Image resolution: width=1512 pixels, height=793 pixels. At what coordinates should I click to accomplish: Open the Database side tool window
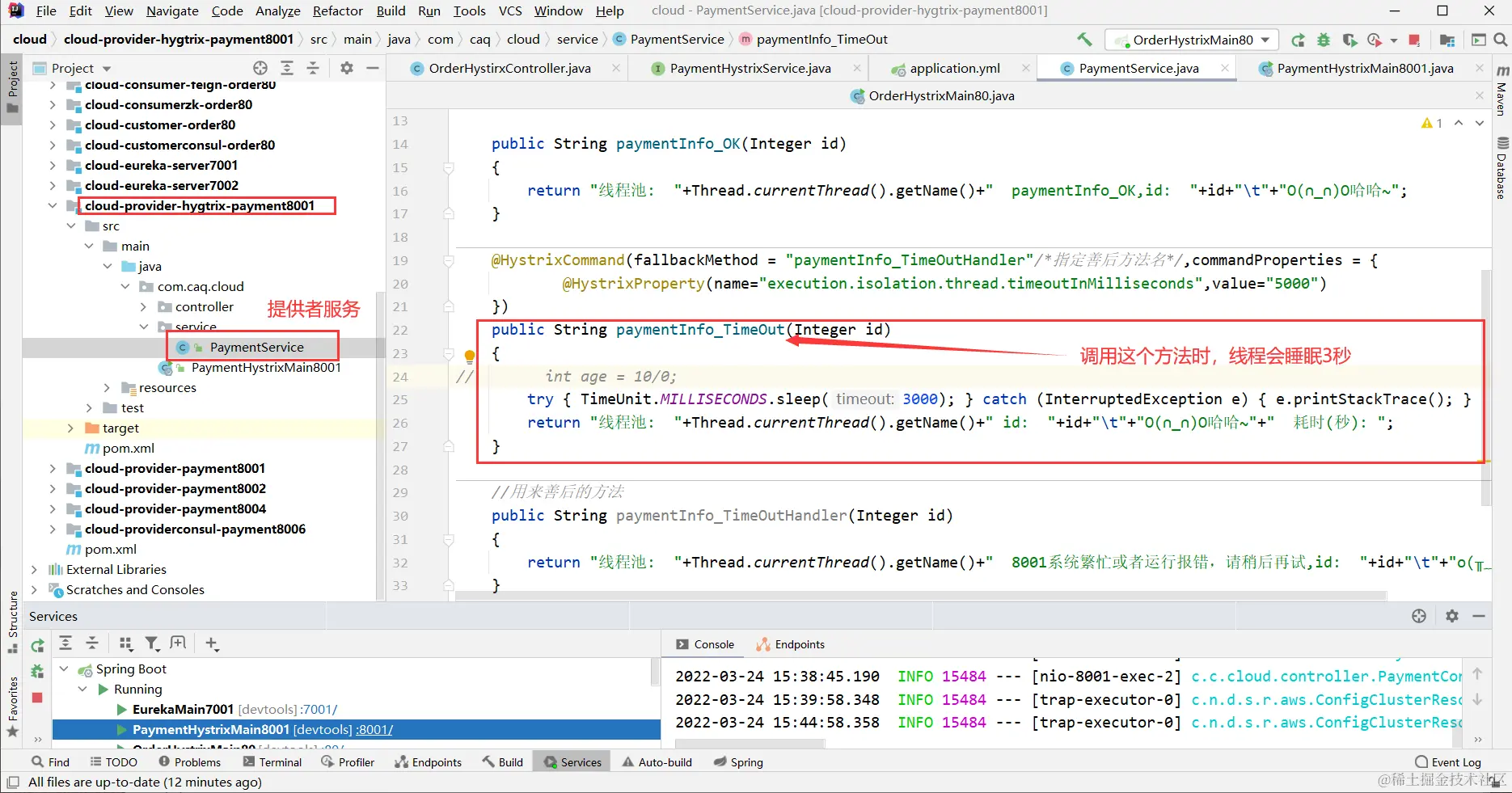pyautogui.click(x=1502, y=168)
